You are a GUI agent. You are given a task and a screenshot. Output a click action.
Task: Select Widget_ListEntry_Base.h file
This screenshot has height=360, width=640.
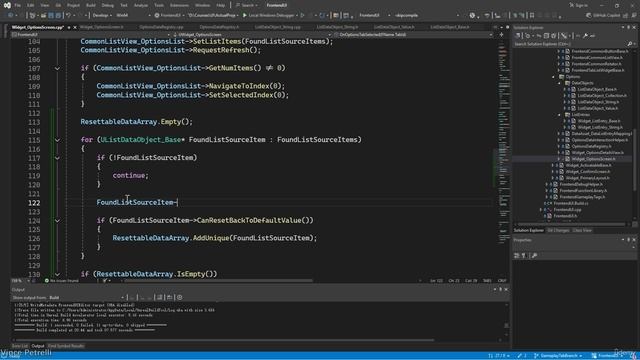[x=599, y=121]
